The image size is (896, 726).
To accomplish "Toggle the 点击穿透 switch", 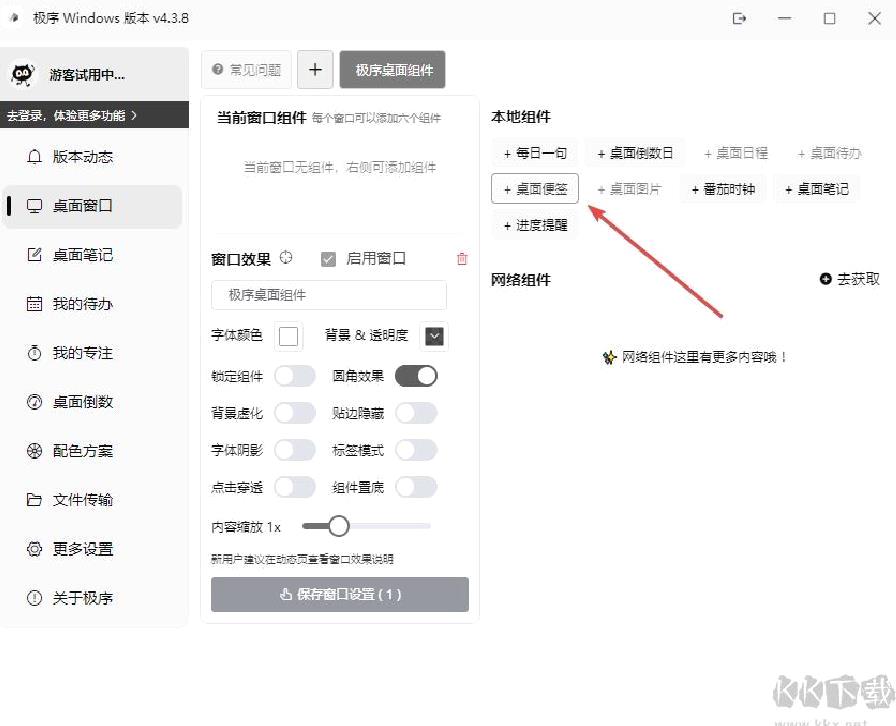I will (295, 487).
